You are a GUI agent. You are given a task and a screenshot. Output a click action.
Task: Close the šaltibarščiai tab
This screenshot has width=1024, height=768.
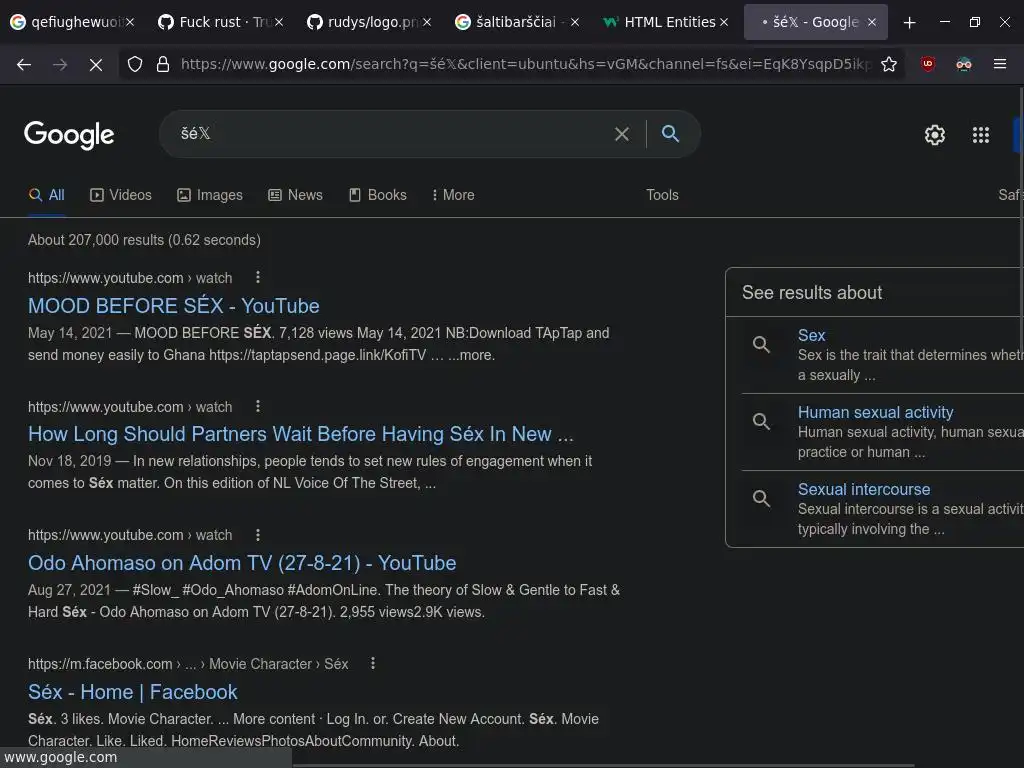click(x=575, y=22)
